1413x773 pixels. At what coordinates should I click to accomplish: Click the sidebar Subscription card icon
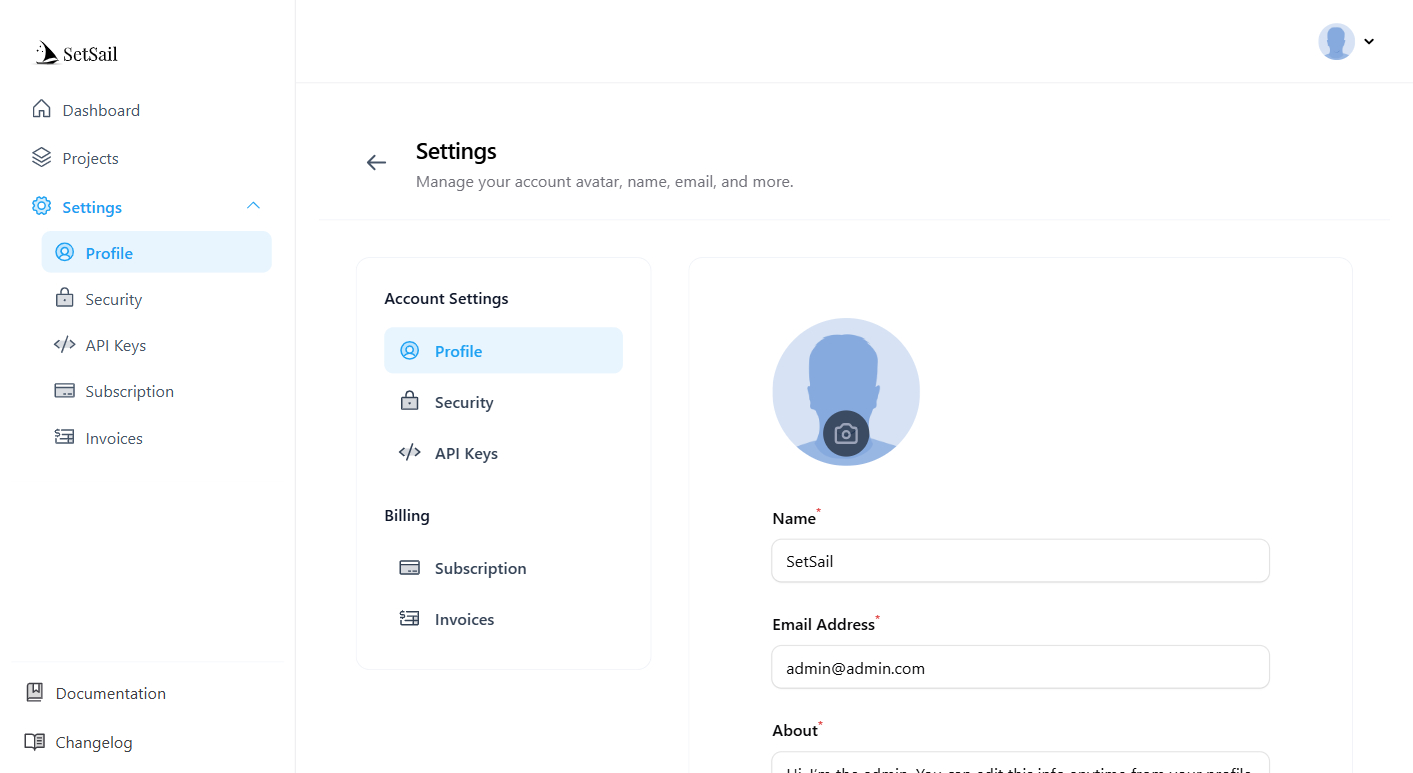coord(65,391)
